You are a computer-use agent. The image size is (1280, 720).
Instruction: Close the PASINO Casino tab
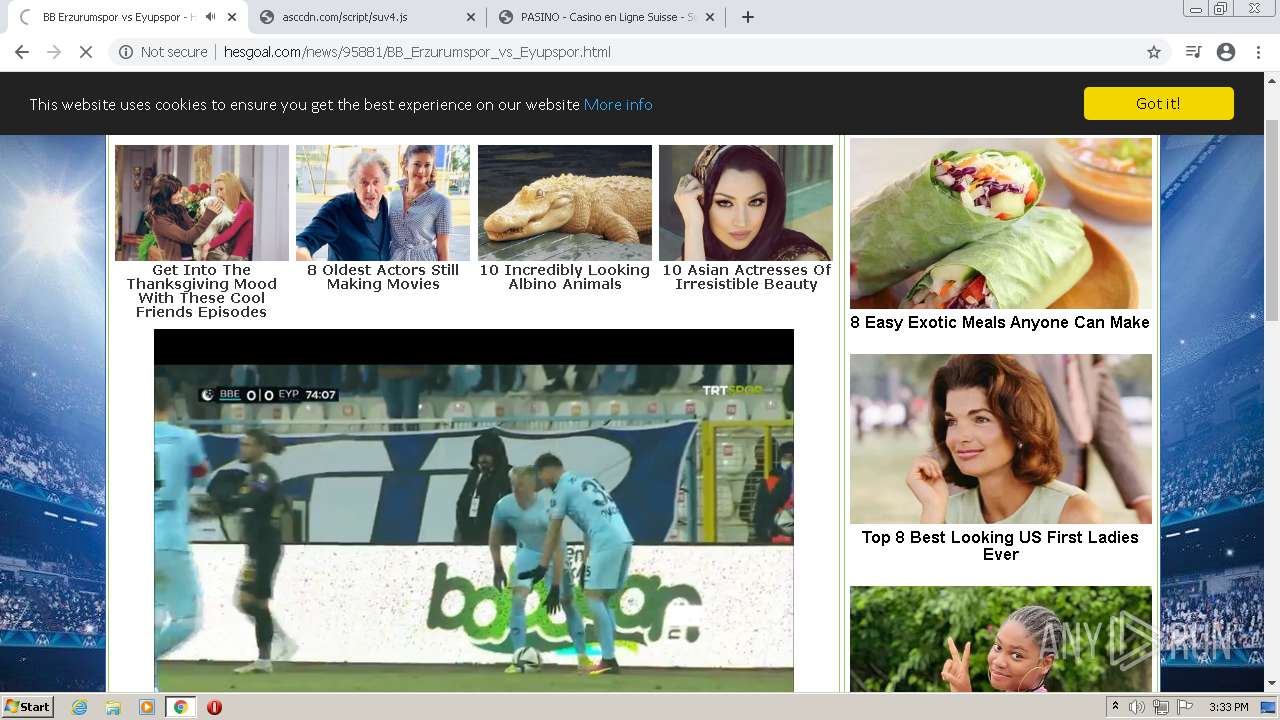coord(710,17)
